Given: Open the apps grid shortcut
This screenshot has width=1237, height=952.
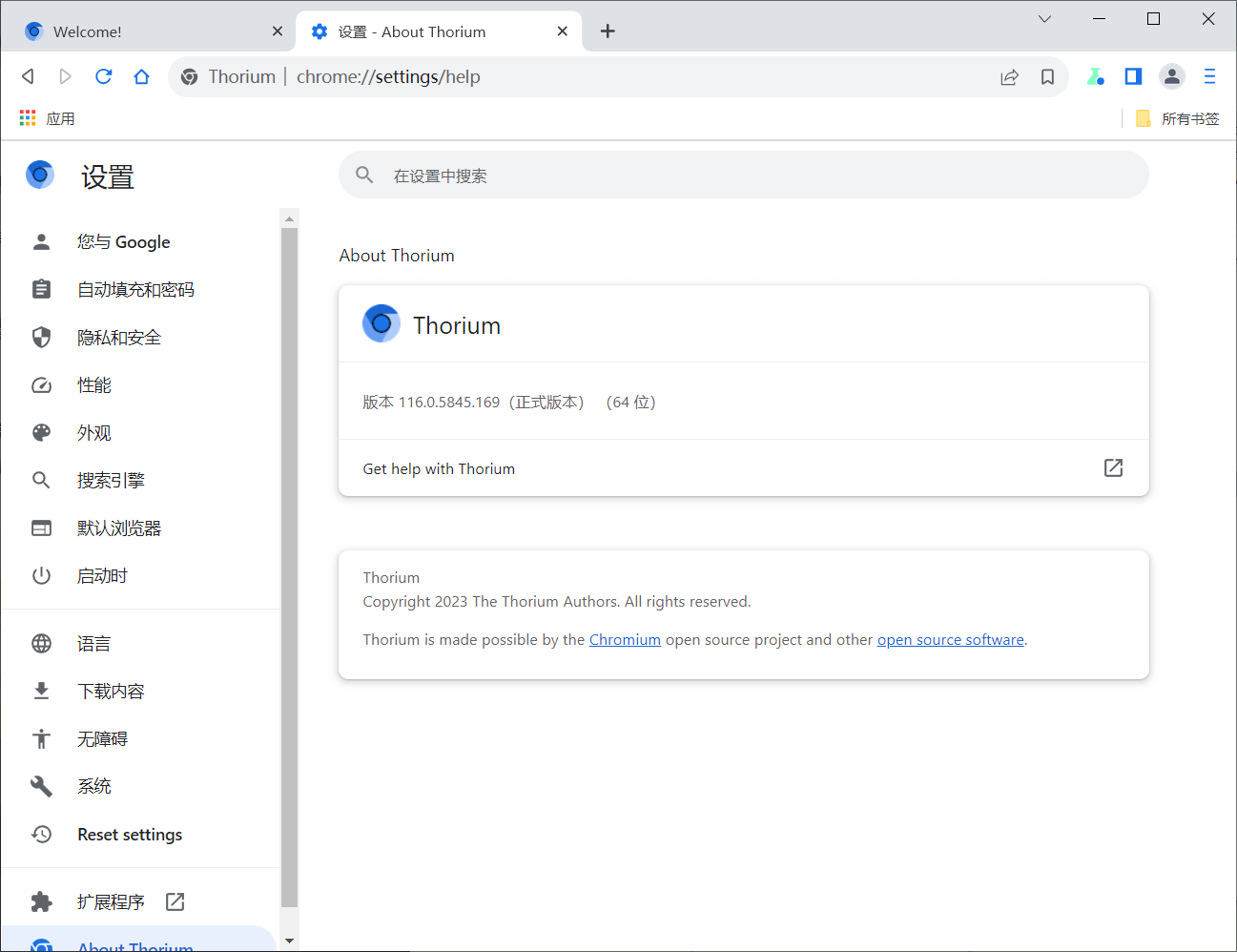Looking at the screenshot, I should click(x=28, y=118).
